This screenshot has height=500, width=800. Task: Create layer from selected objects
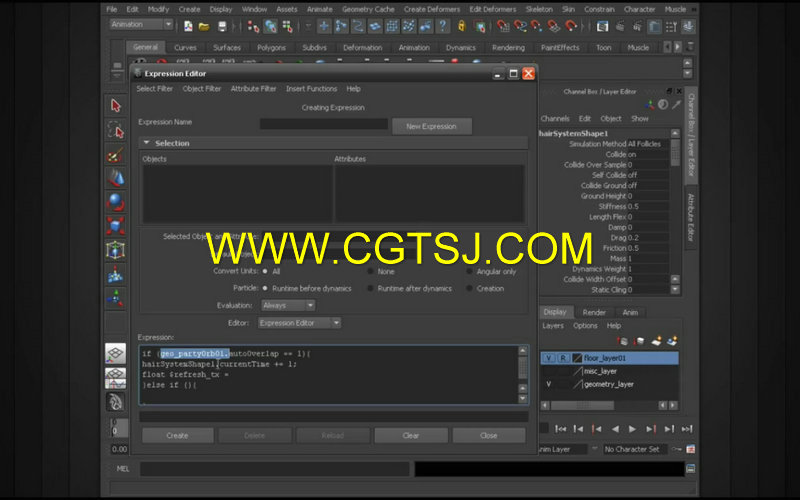click(672, 341)
